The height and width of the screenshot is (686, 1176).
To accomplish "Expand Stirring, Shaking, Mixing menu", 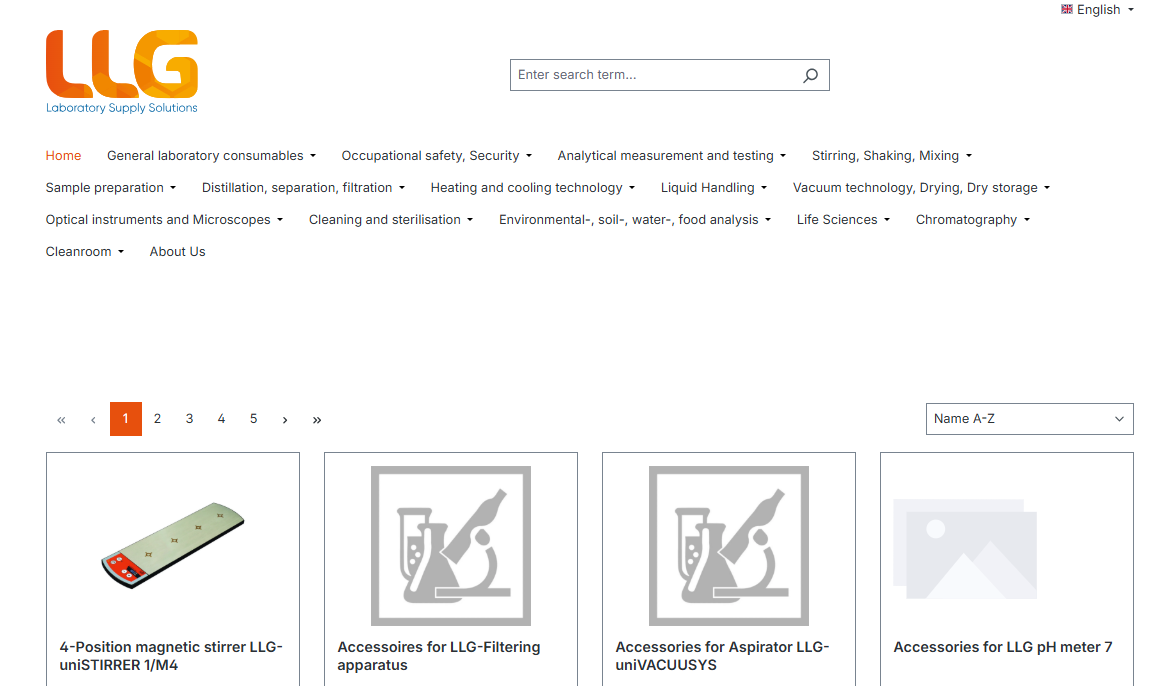I will click(892, 156).
